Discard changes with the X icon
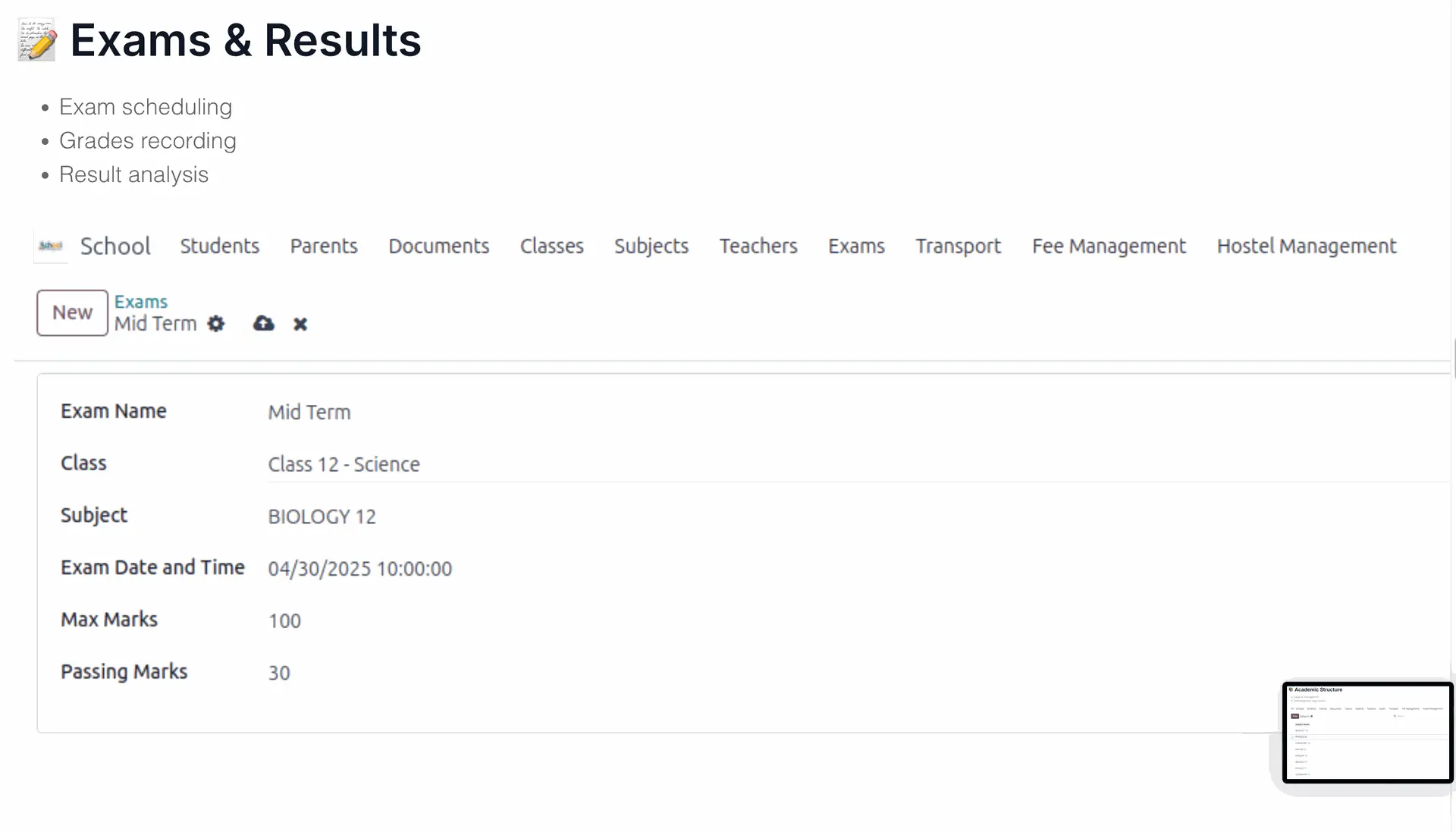Viewport: 1456px width, 832px height. pos(300,325)
